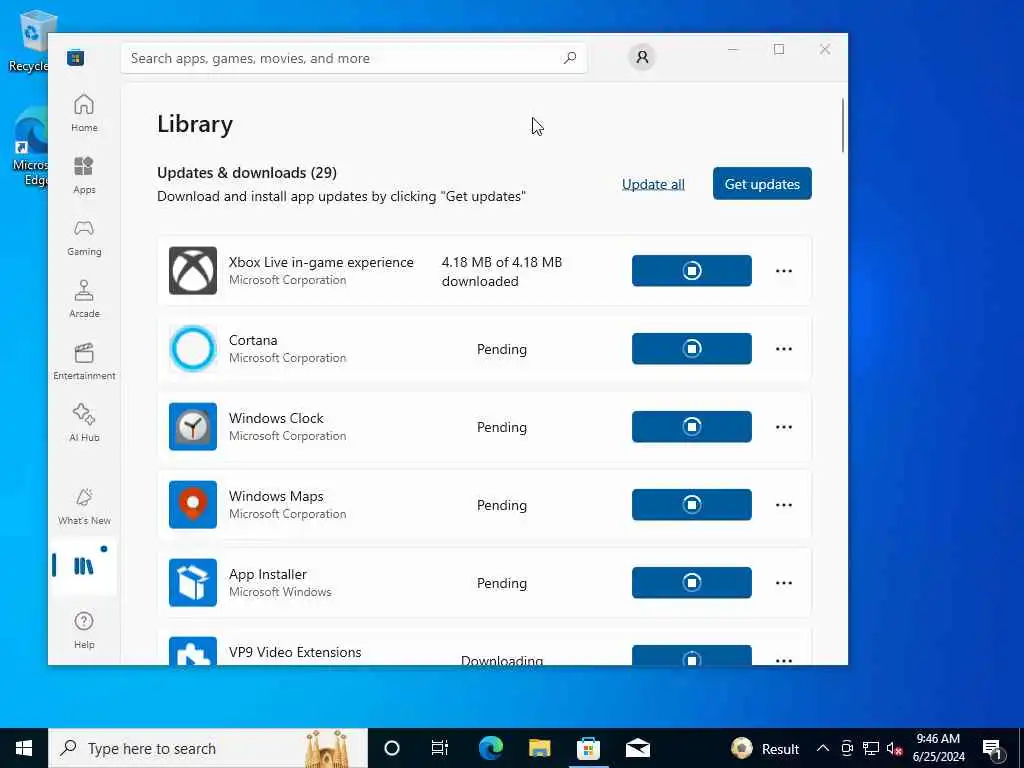Open Cortana from the taskbar
Viewport: 1024px width, 768px height.
click(x=392, y=748)
